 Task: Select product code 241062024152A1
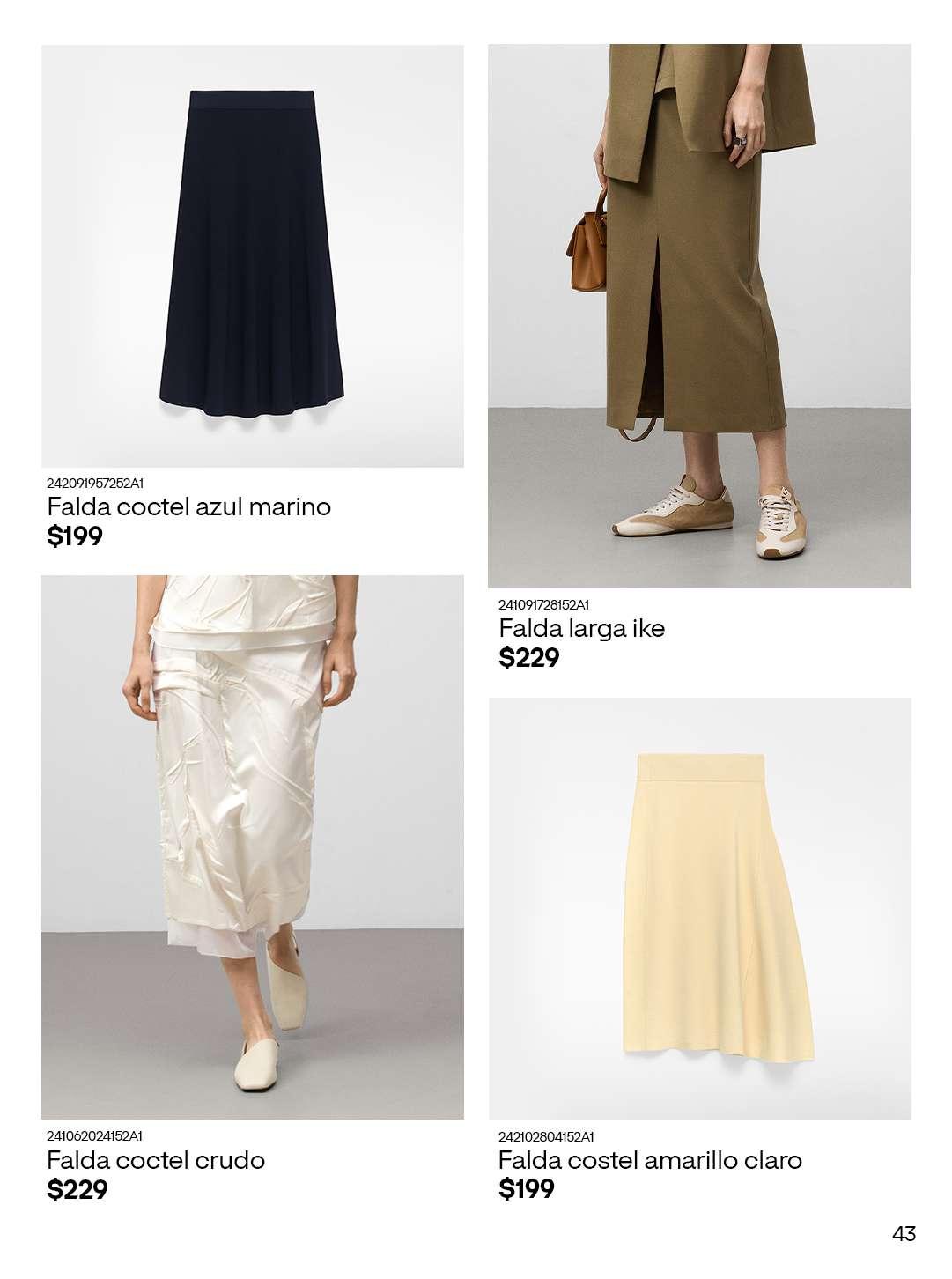[94, 1136]
